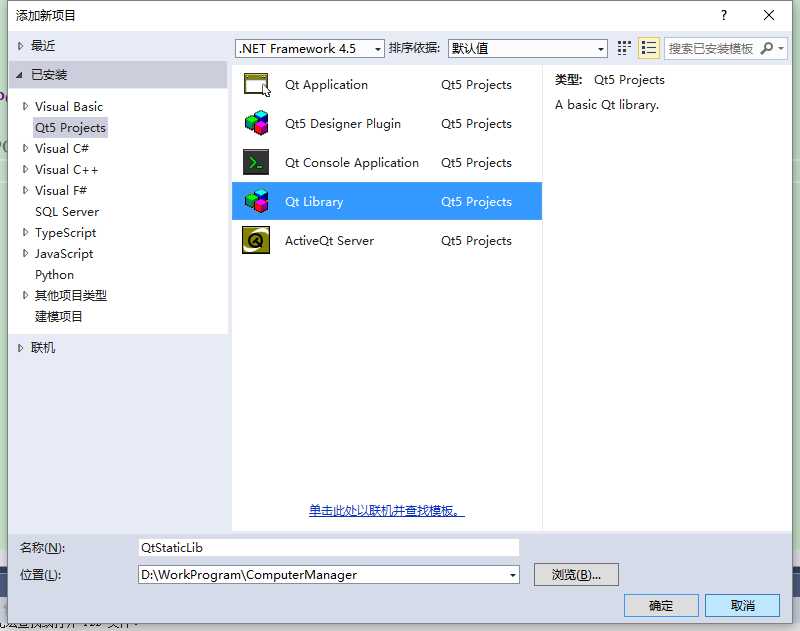Select the Qt Library cubes icon

coord(256,201)
